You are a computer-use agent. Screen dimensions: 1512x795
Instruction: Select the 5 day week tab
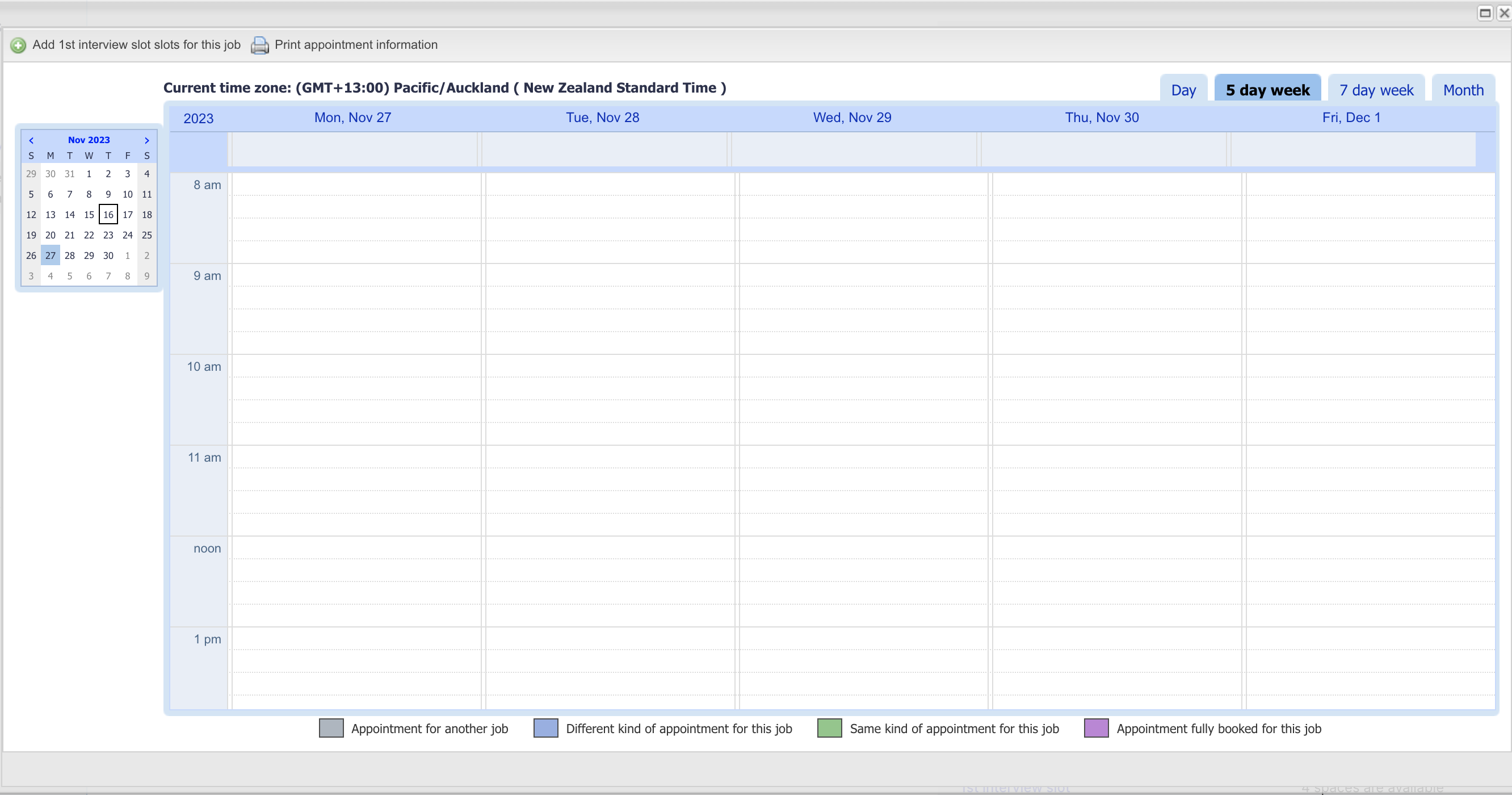coord(1267,90)
